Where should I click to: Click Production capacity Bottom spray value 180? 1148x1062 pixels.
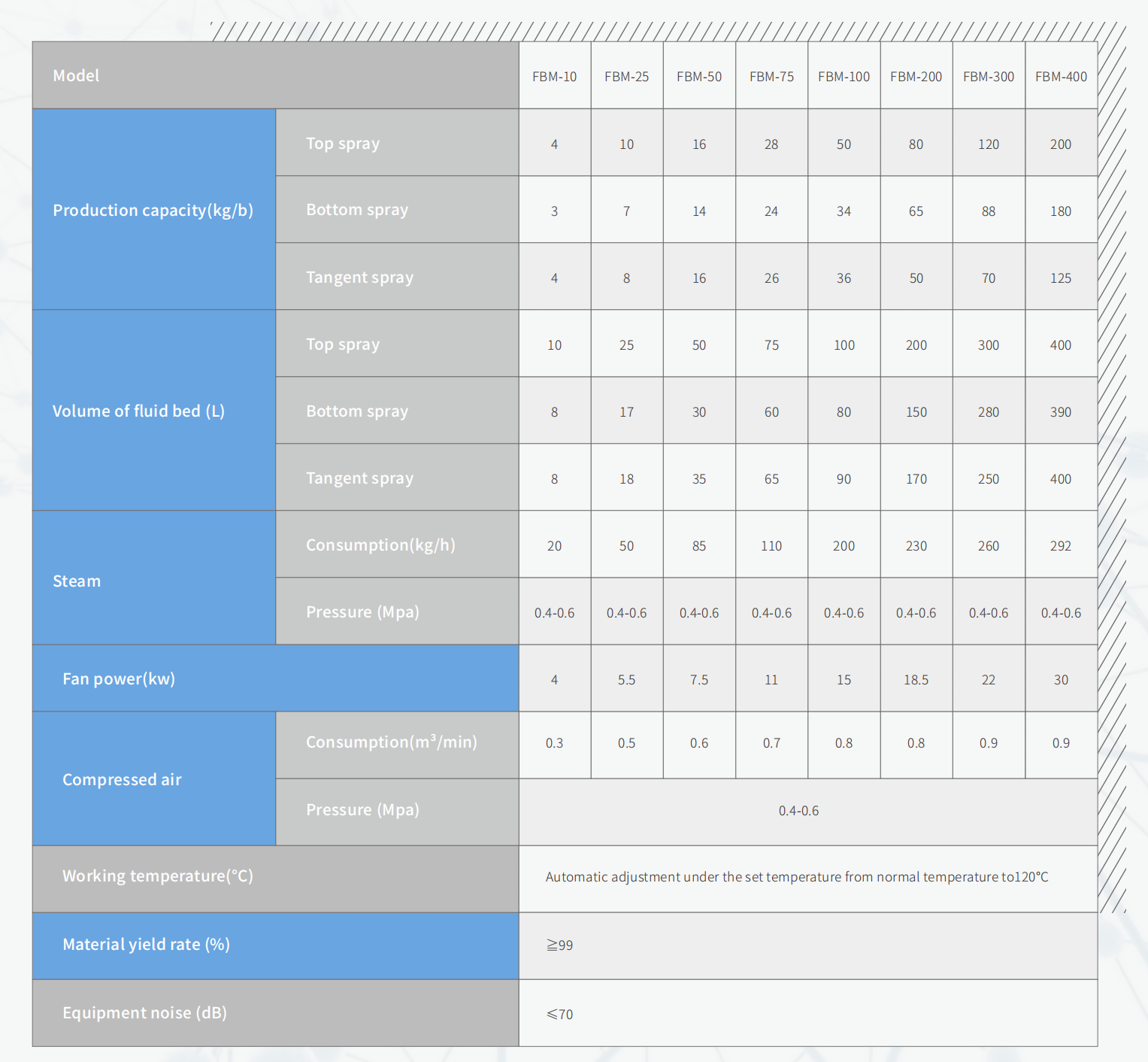click(x=1061, y=211)
